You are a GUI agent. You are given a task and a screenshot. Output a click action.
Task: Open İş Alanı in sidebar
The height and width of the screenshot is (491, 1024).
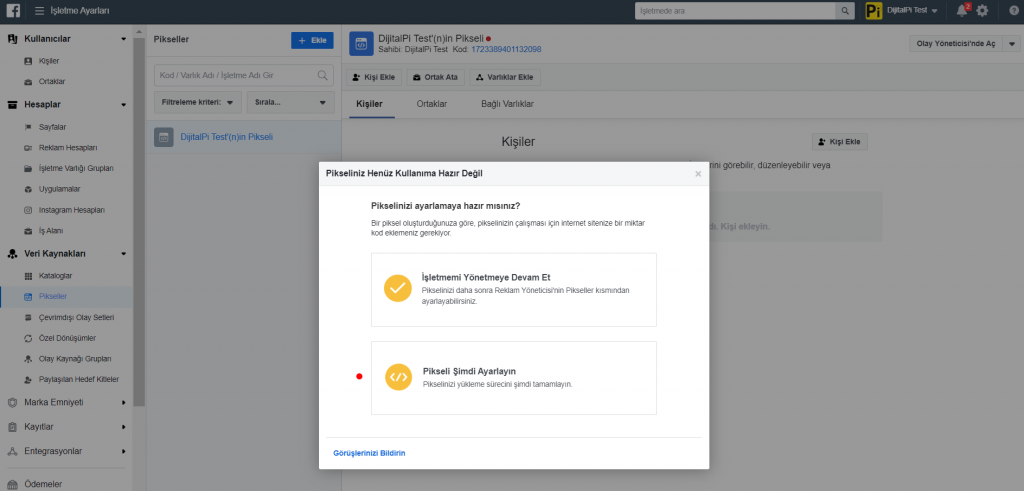pos(51,231)
